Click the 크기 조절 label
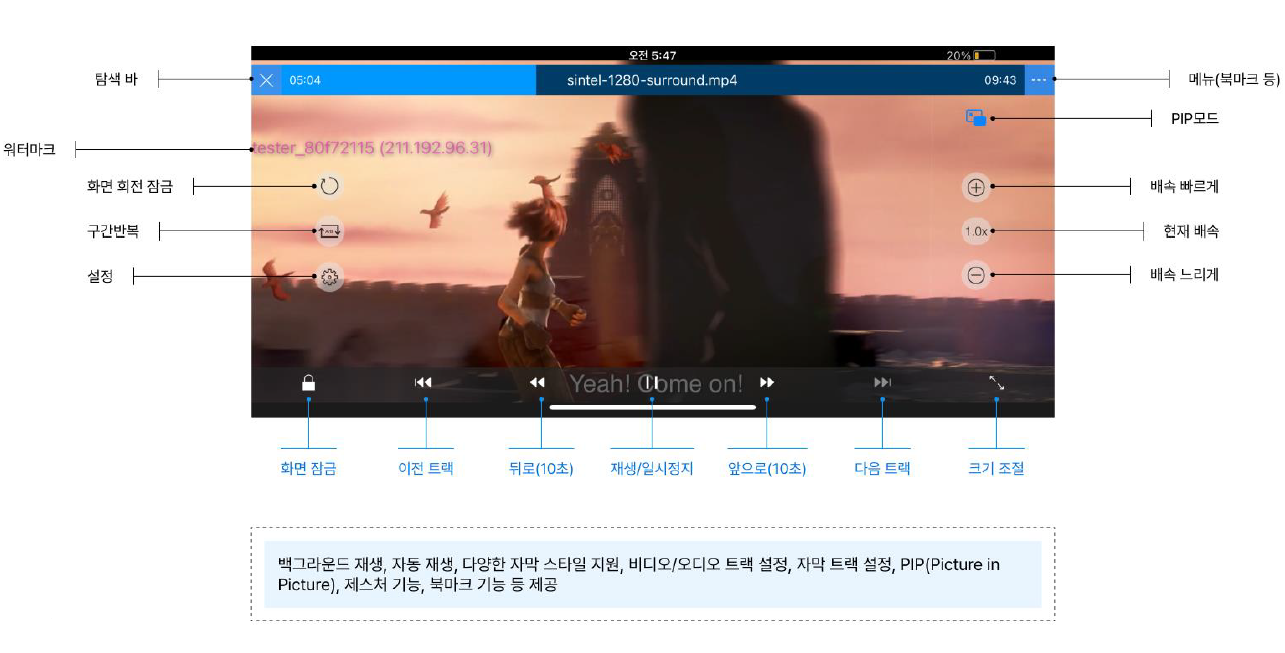 [996, 468]
